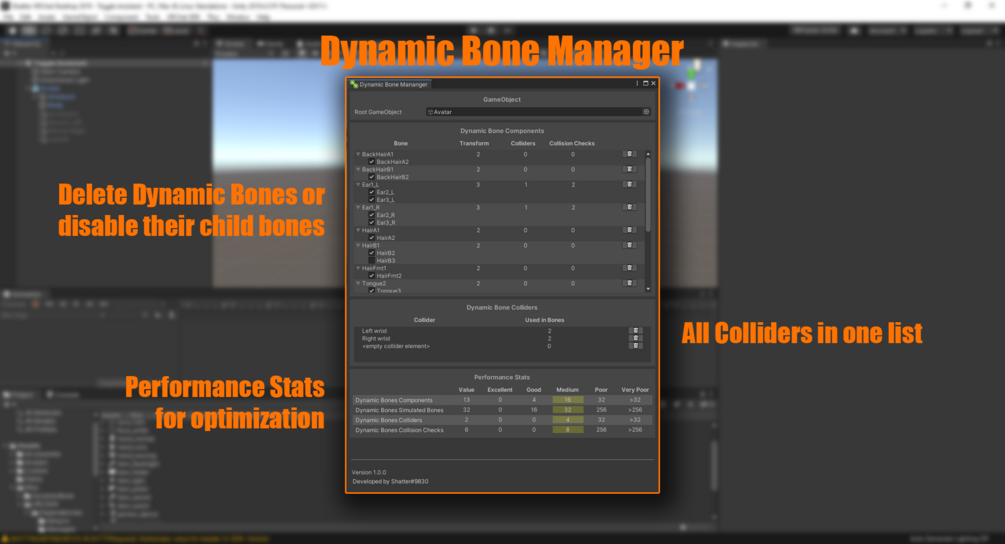
Task: Select the Dynamic Bone Manager tab
Action: click(x=389, y=84)
